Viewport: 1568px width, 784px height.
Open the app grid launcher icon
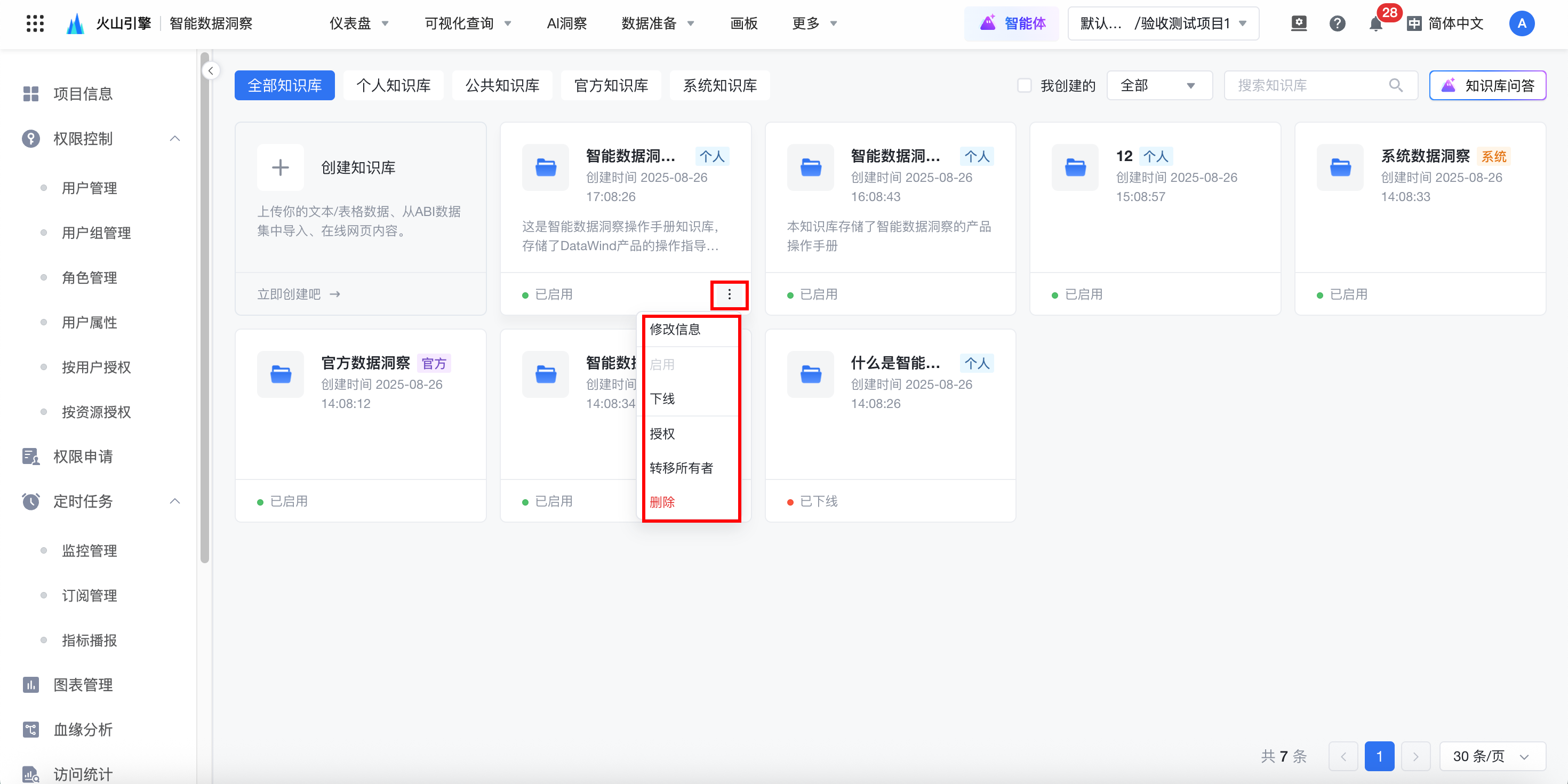[35, 24]
